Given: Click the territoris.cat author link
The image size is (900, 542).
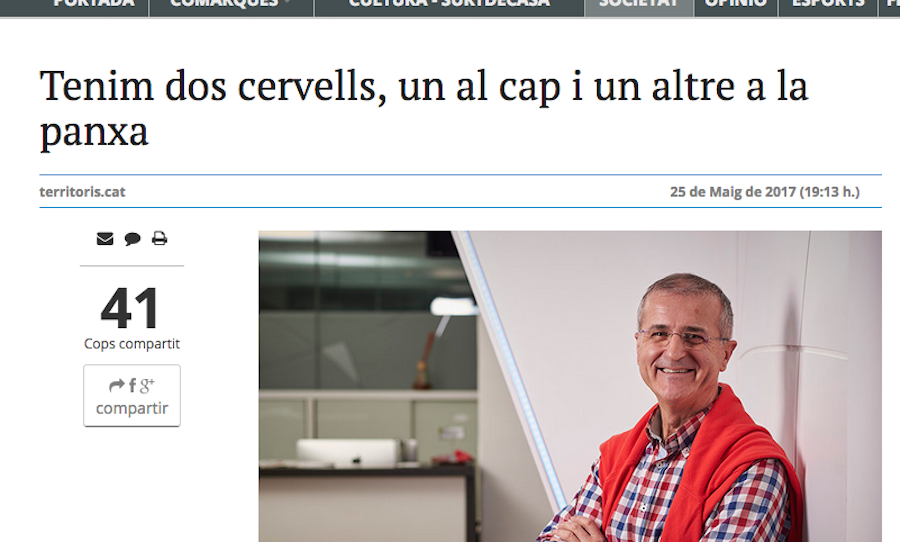Looking at the screenshot, I should pos(82,192).
